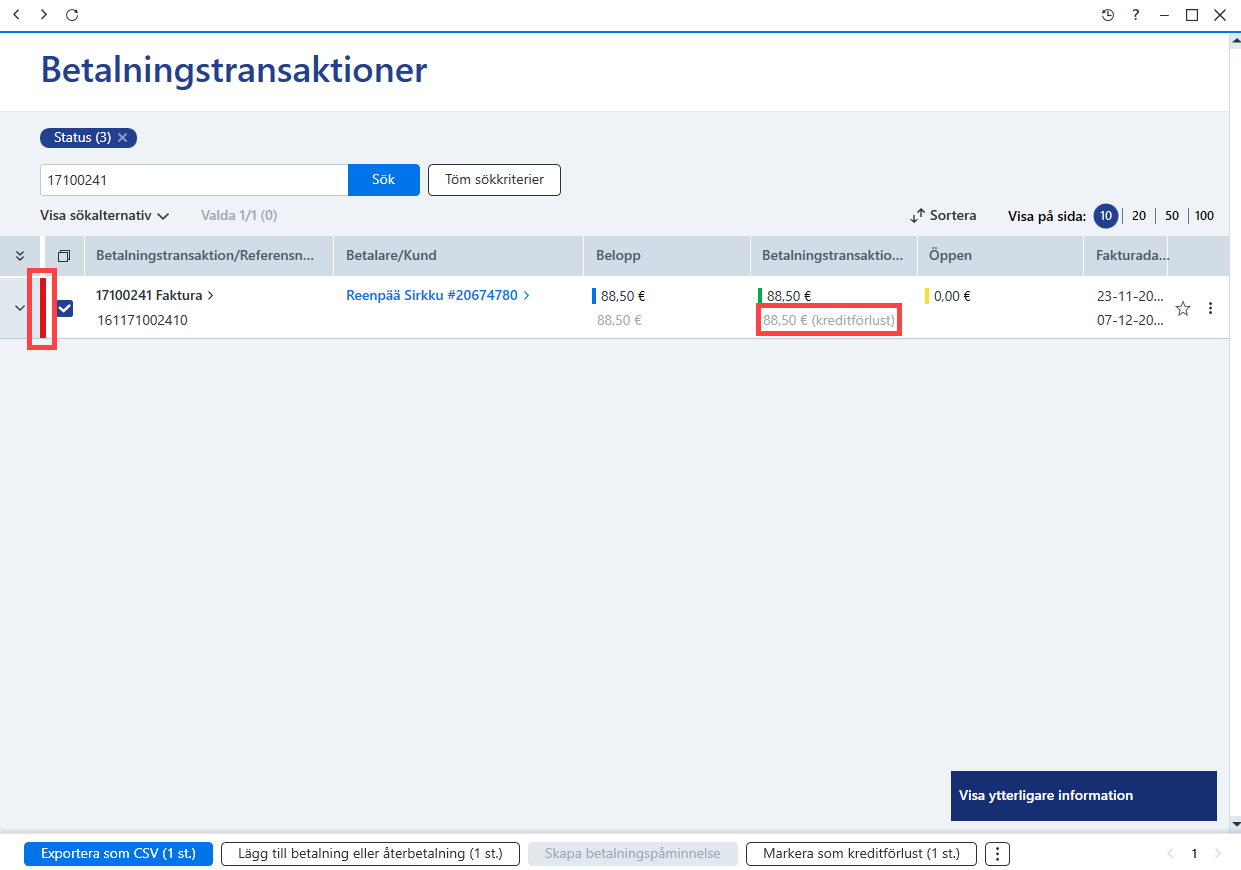Toggle the select-all header checkbox

[x=64, y=256]
